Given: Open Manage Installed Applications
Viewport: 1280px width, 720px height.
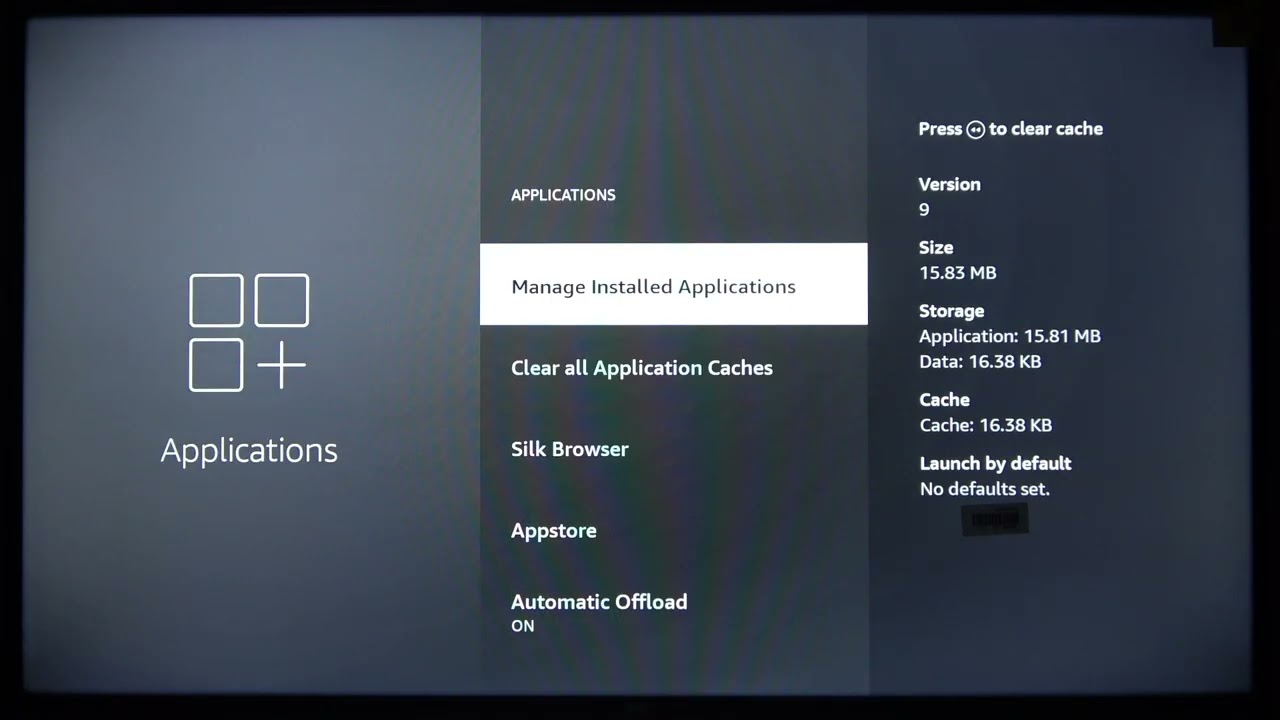Looking at the screenshot, I should coord(673,284).
